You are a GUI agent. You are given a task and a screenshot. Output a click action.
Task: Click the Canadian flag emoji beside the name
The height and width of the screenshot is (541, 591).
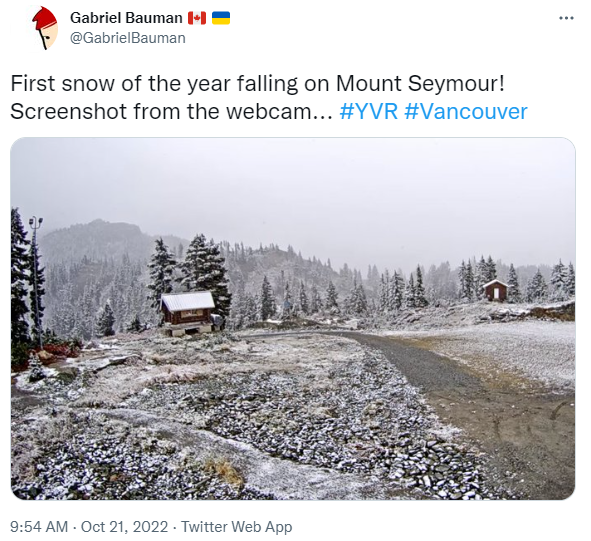(197, 18)
